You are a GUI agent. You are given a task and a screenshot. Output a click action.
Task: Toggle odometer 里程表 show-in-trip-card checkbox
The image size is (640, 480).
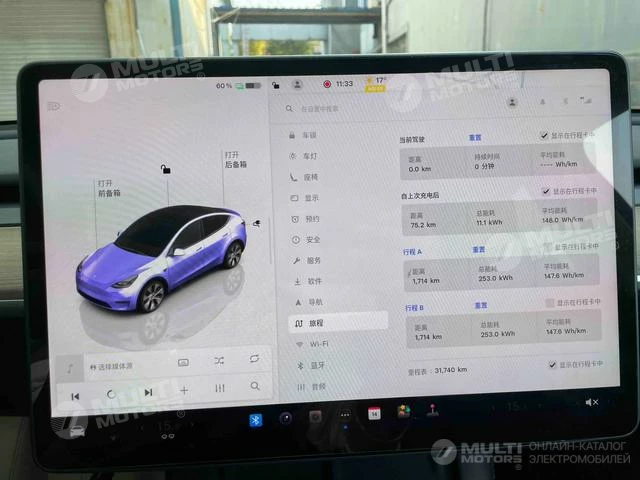point(552,365)
